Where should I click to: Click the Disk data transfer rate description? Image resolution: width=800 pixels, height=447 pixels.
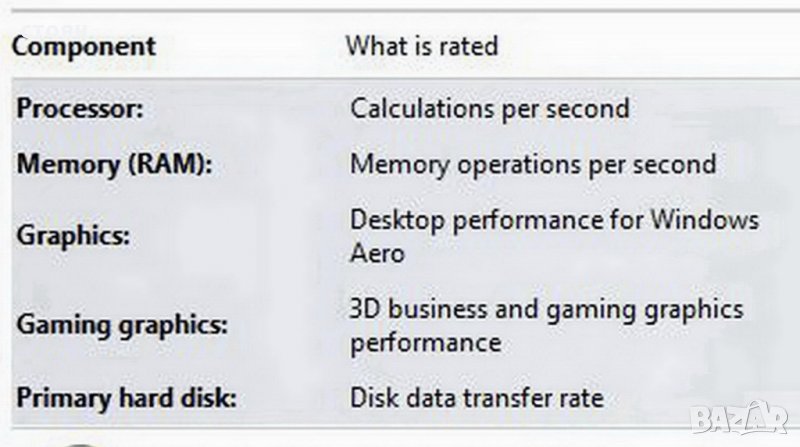click(476, 398)
